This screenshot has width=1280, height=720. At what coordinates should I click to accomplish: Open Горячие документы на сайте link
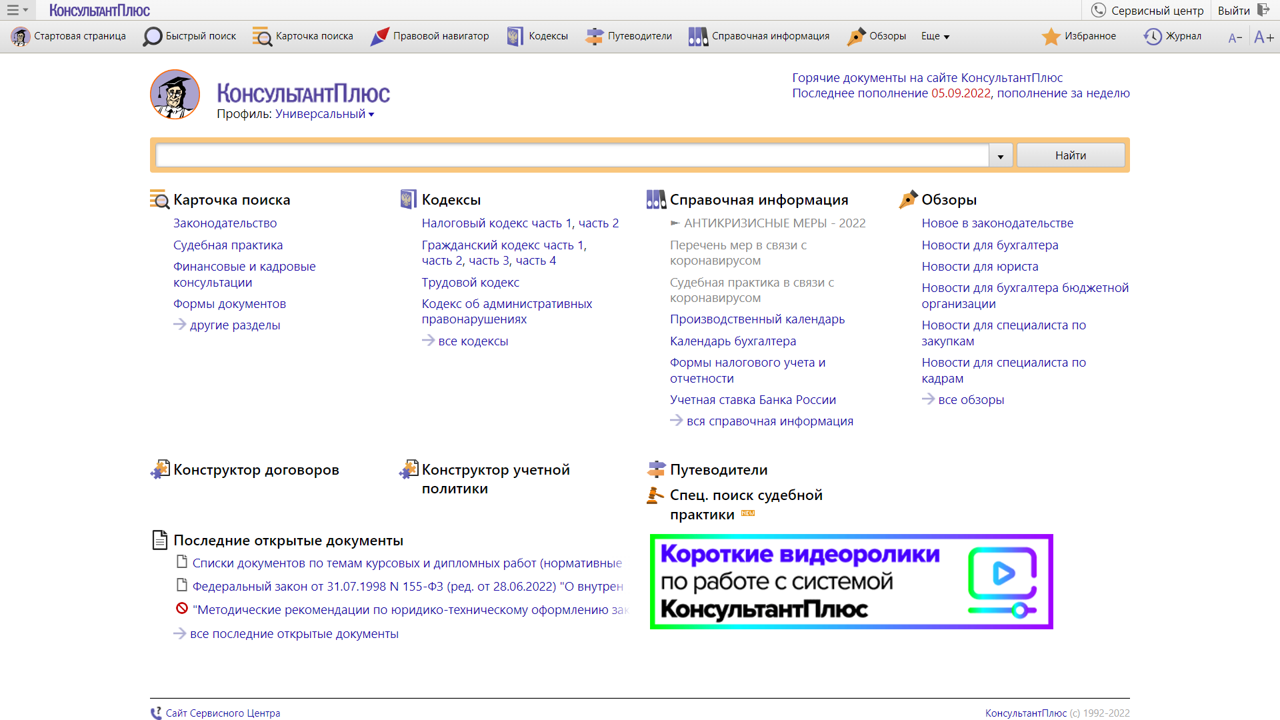pyautogui.click(x=927, y=77)
